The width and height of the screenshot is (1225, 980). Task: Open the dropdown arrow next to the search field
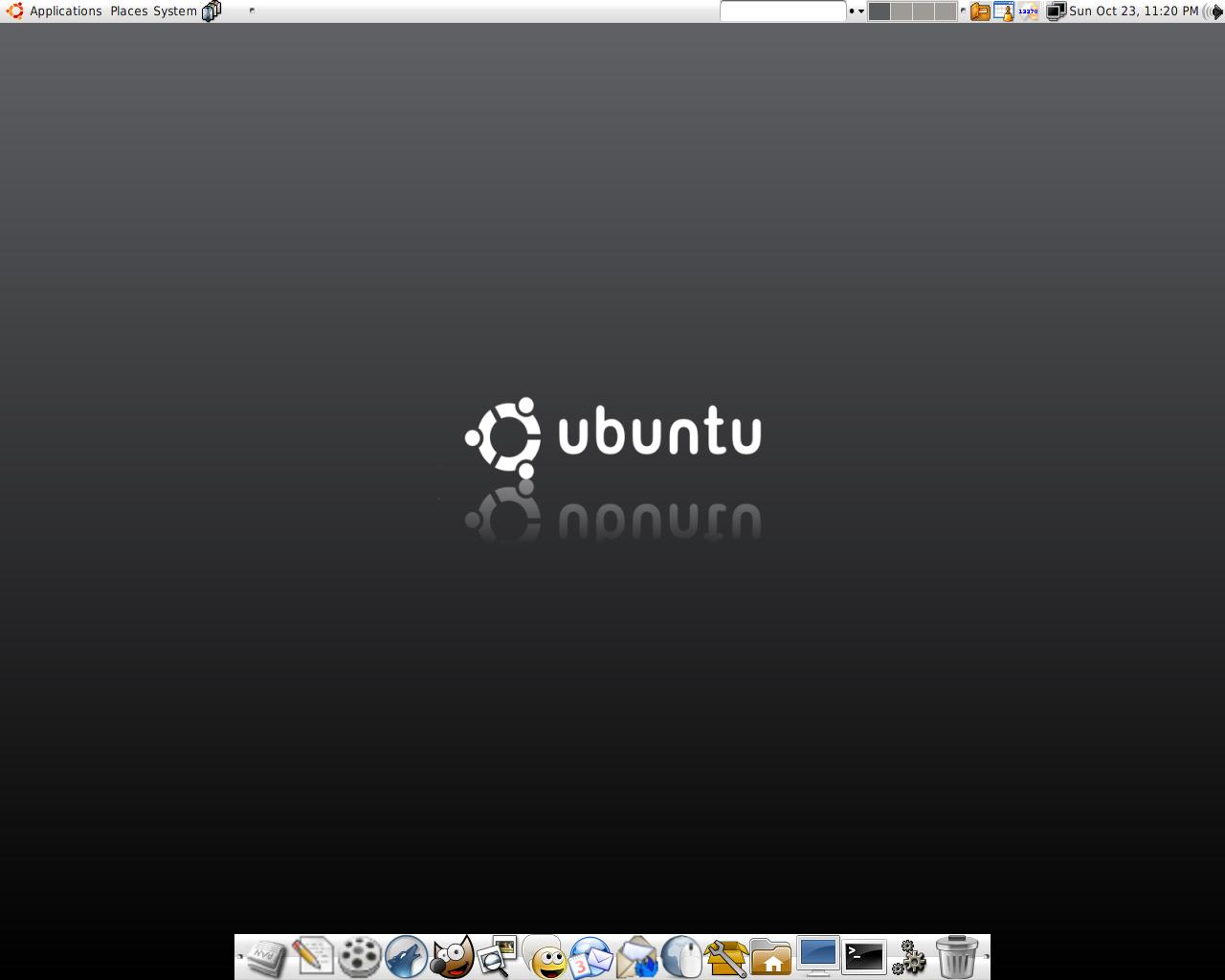coord(860,11)
